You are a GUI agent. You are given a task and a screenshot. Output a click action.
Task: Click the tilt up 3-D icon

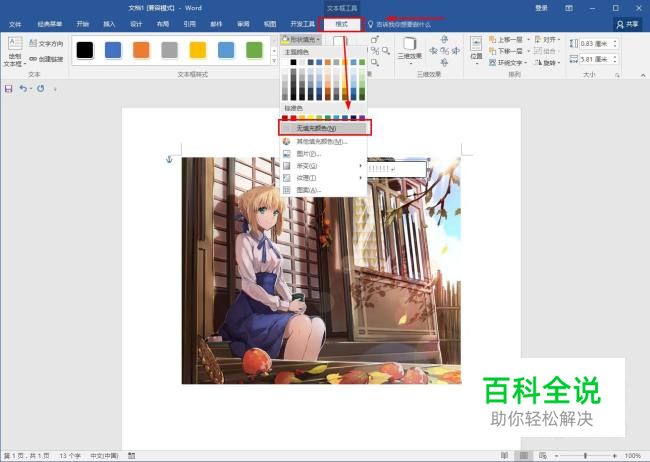pos(444,39)
